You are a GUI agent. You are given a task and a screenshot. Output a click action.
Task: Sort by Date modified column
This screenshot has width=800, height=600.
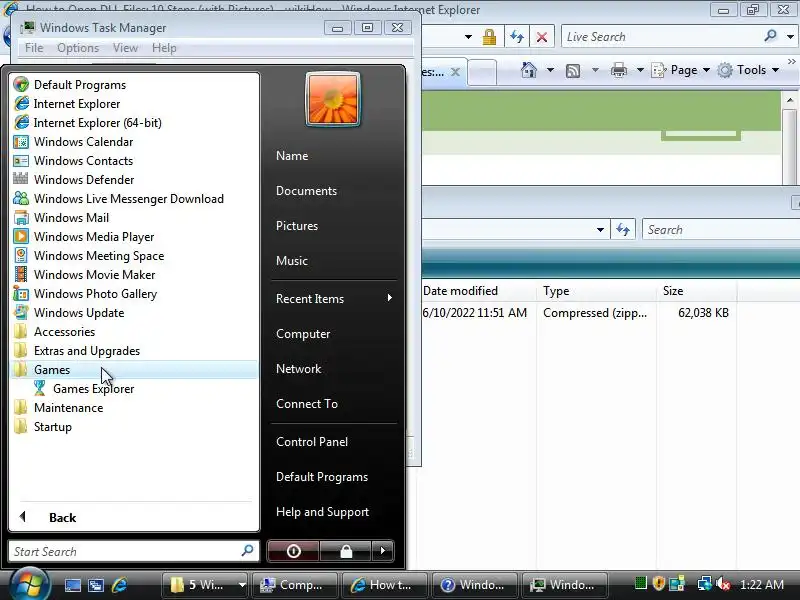click(478, 291)
